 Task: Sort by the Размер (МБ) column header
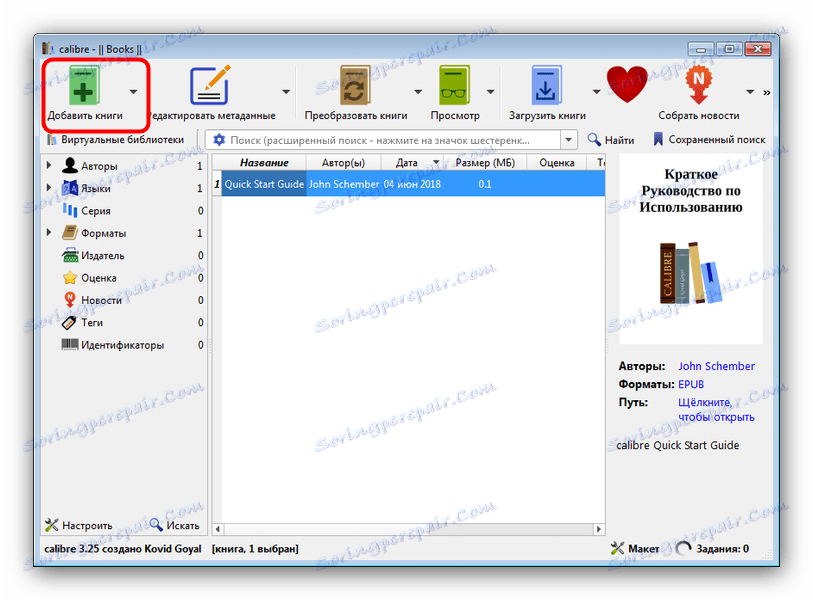485,162
